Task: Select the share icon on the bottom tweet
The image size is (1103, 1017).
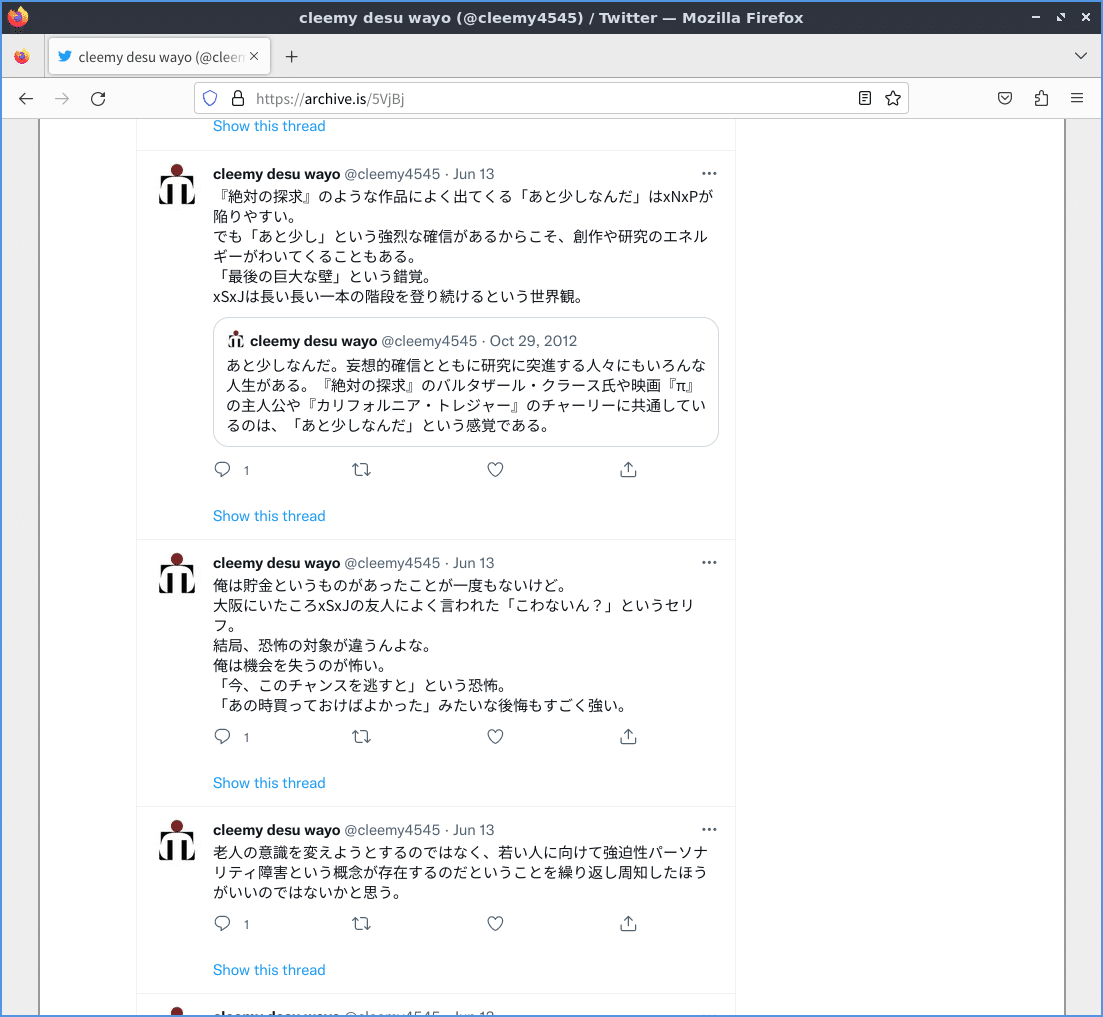Action: click(628, 923)
